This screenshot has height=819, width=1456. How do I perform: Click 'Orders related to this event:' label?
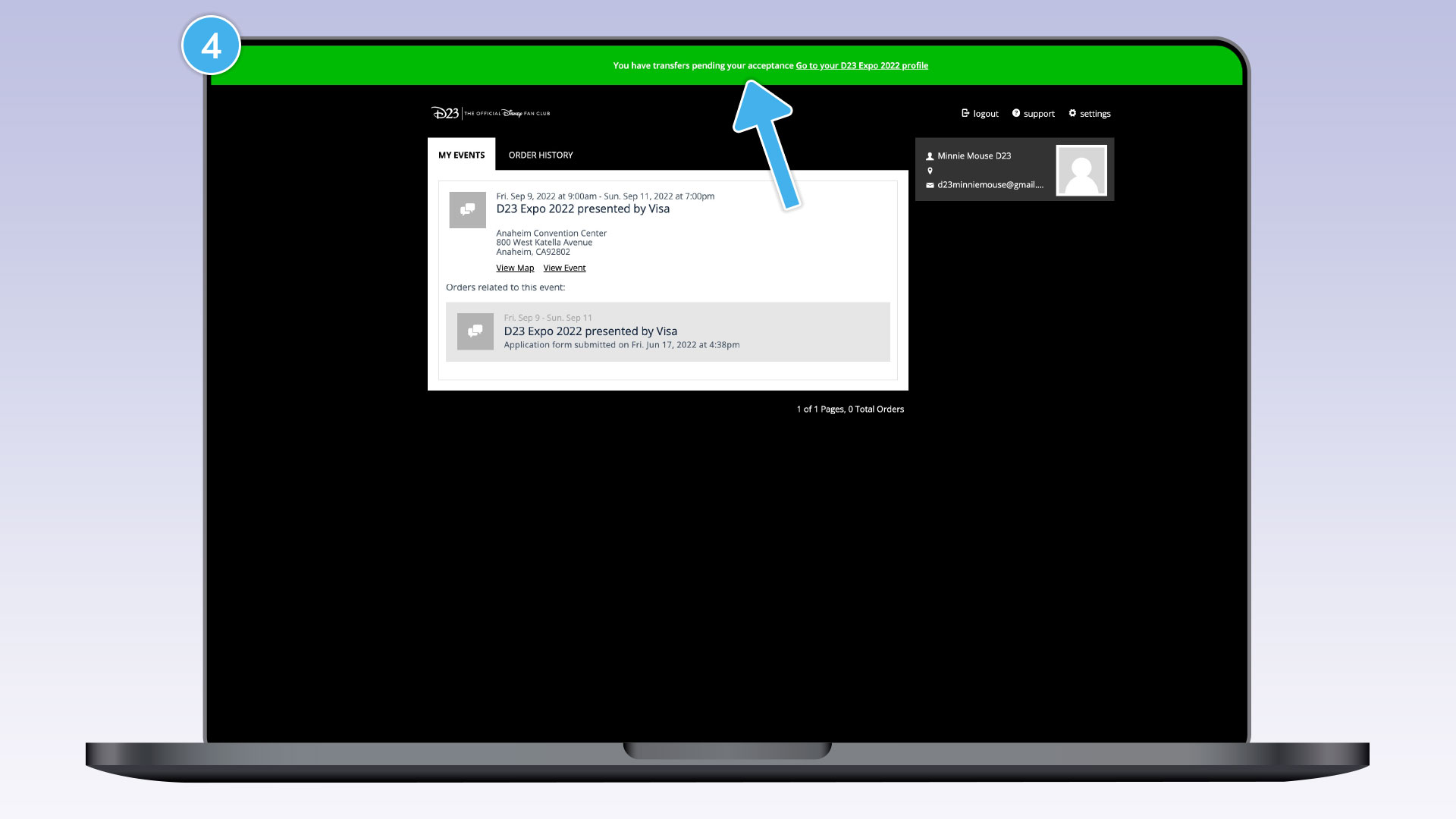point(505,287)
